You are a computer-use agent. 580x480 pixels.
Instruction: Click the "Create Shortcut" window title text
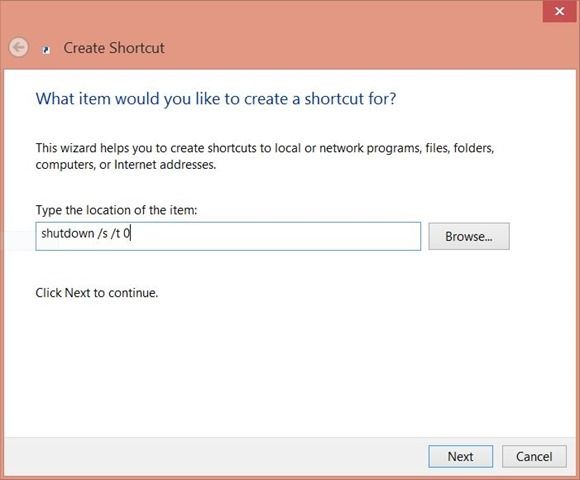[x=114, y=48]
